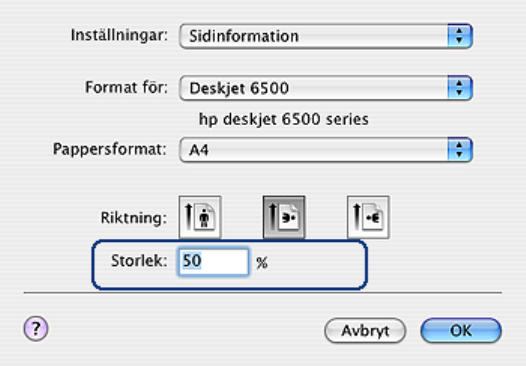Pick the reversed landscape orientation icon
Image resolution: width=526 pixels, height=366 pixels.
point(368,217)
